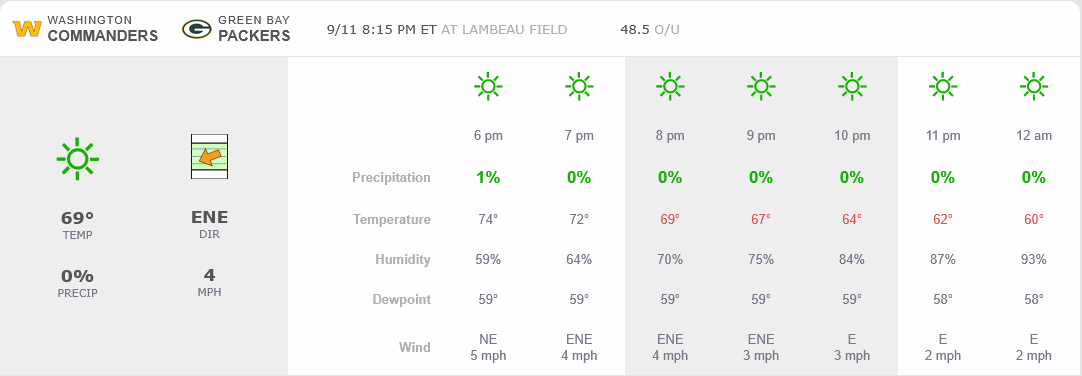Click the sunny icon above 10 pm
Viewport: 1082px width, 376px height.
(852, 86)
